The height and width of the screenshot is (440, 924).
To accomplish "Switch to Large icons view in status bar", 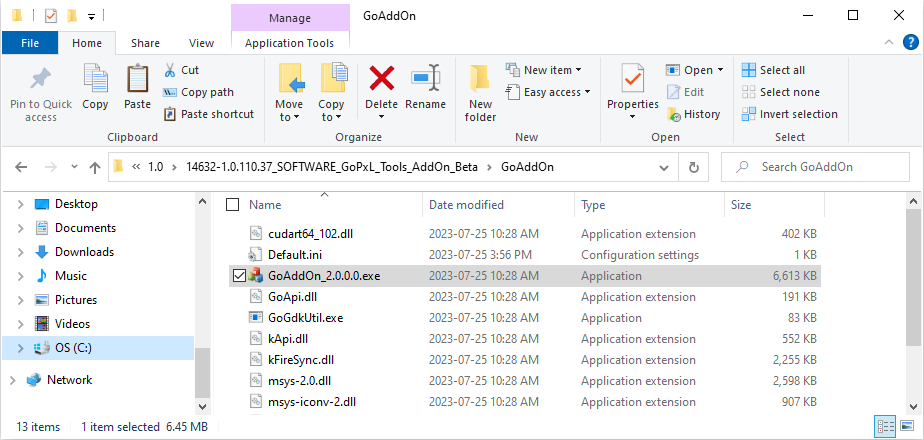I will click(905, 426).
